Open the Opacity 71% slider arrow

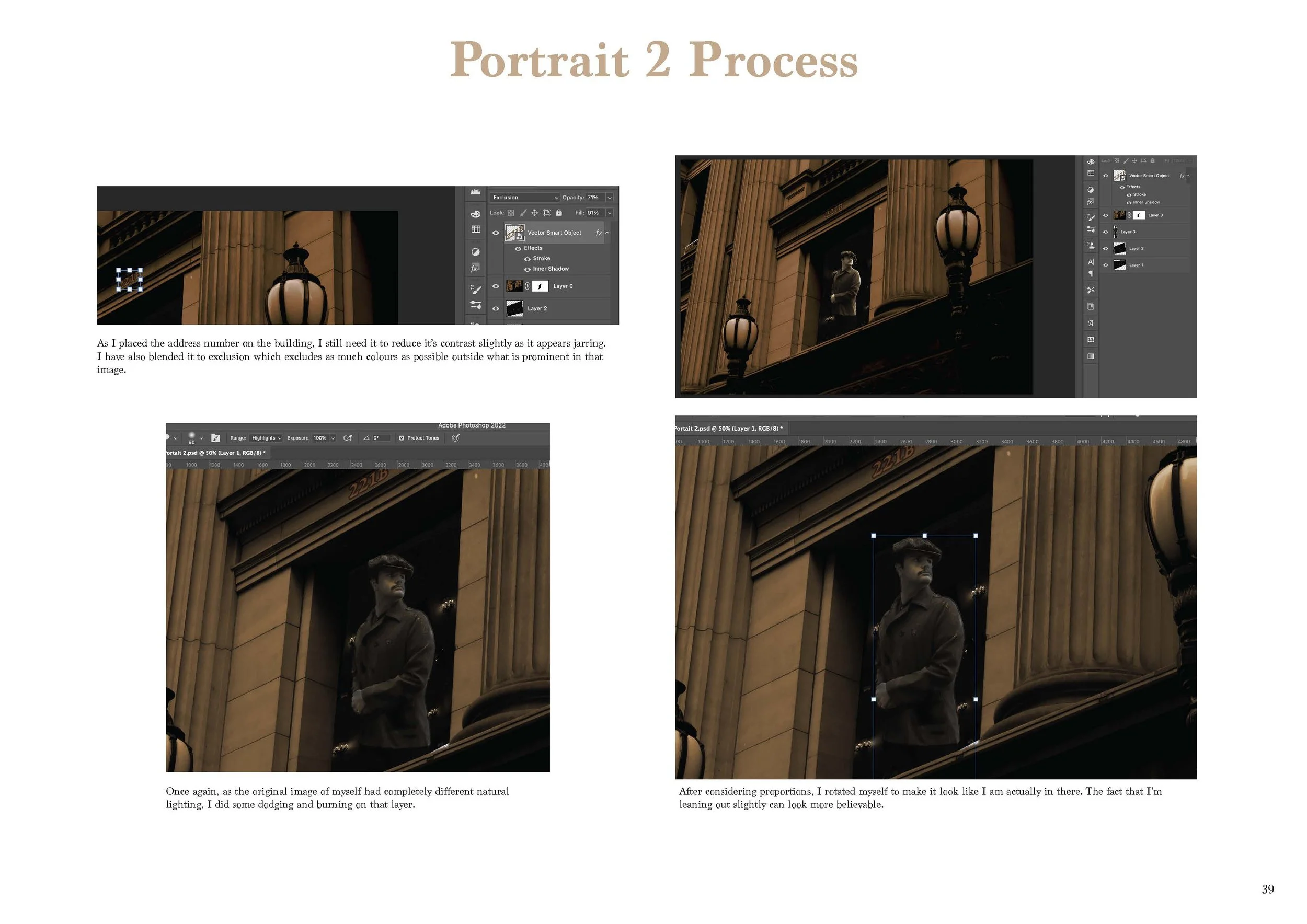[609, 198]
